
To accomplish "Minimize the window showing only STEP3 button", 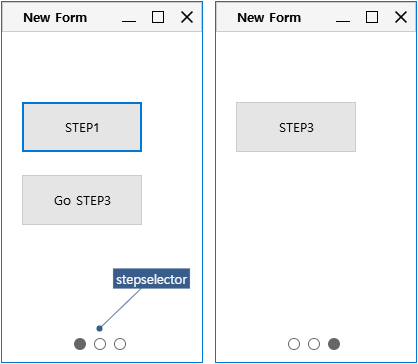I will (x=343, y=17).
